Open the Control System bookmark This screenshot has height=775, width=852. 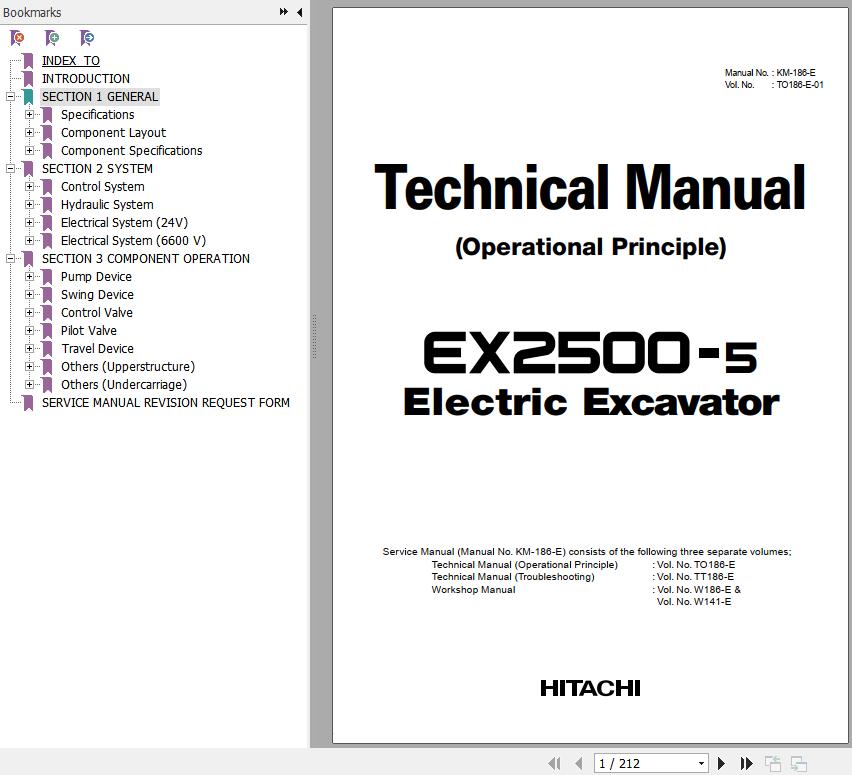pos(103,187)
